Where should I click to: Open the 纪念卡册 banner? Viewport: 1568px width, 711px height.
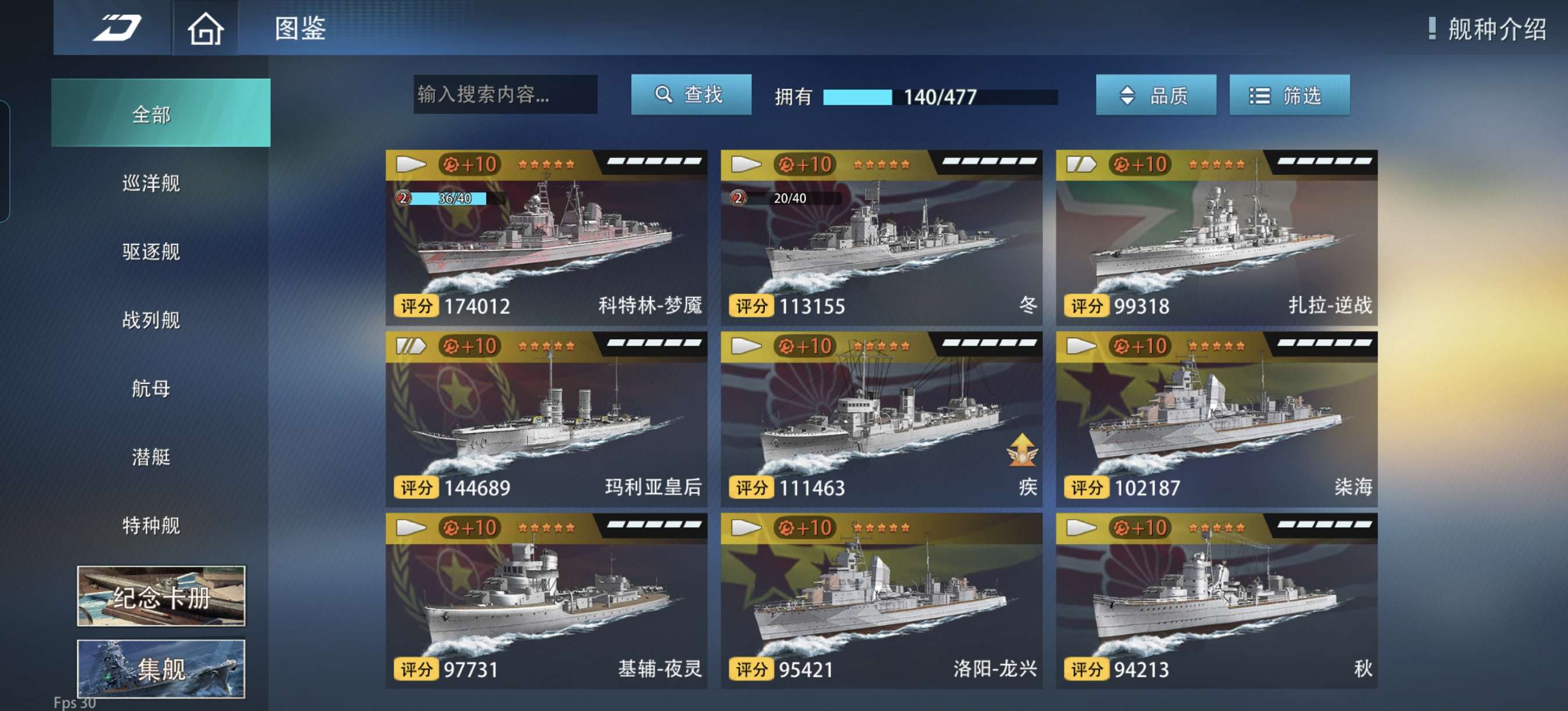click(x=161, y=596)
